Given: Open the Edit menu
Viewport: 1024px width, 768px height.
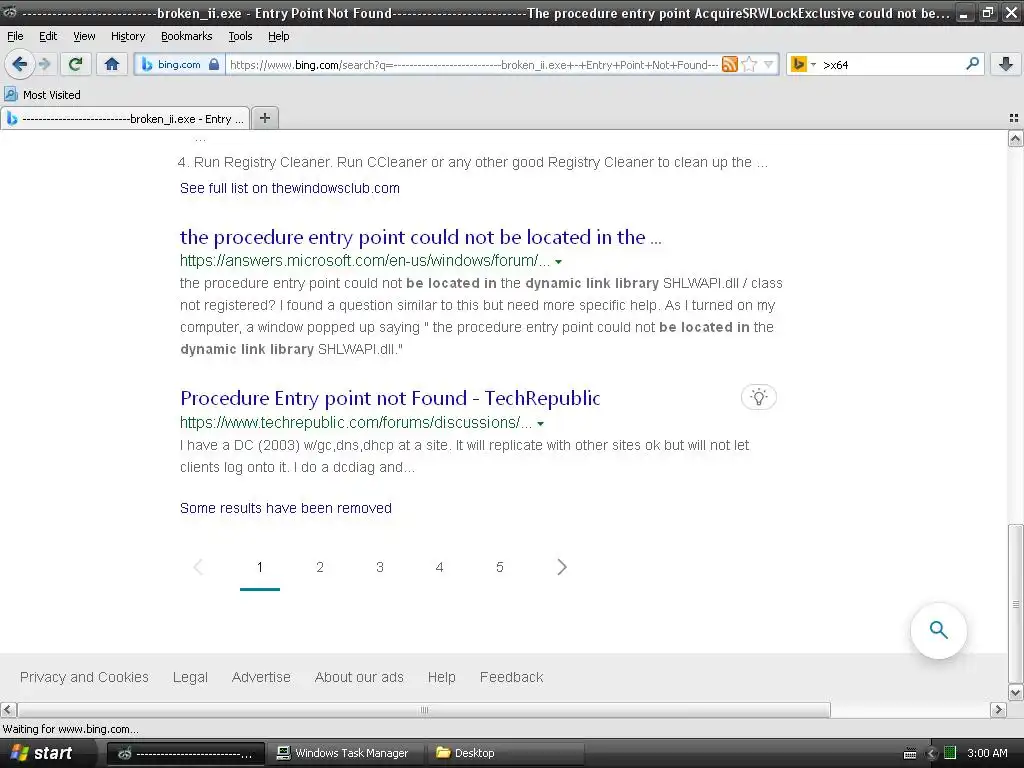Looking at the screenshot, I should 48,36.
